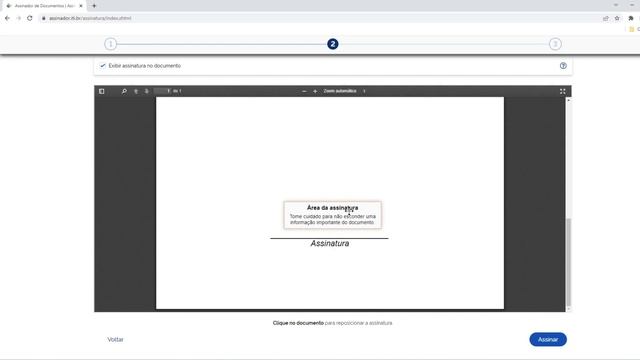Select the Assinador de Documentos tab
The width and height of the screenshot is (640, 360).
coord(44,6)
